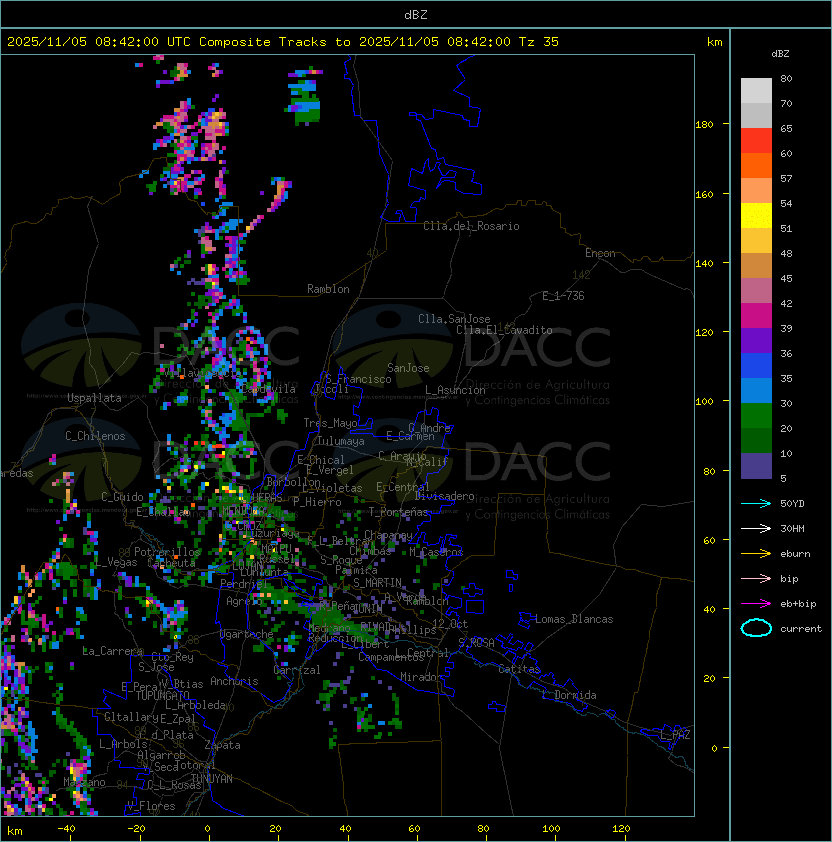Click the Ramblon label near the 140 km line
This screenshot has height=842, width=832.
click(x=328, y=289)
